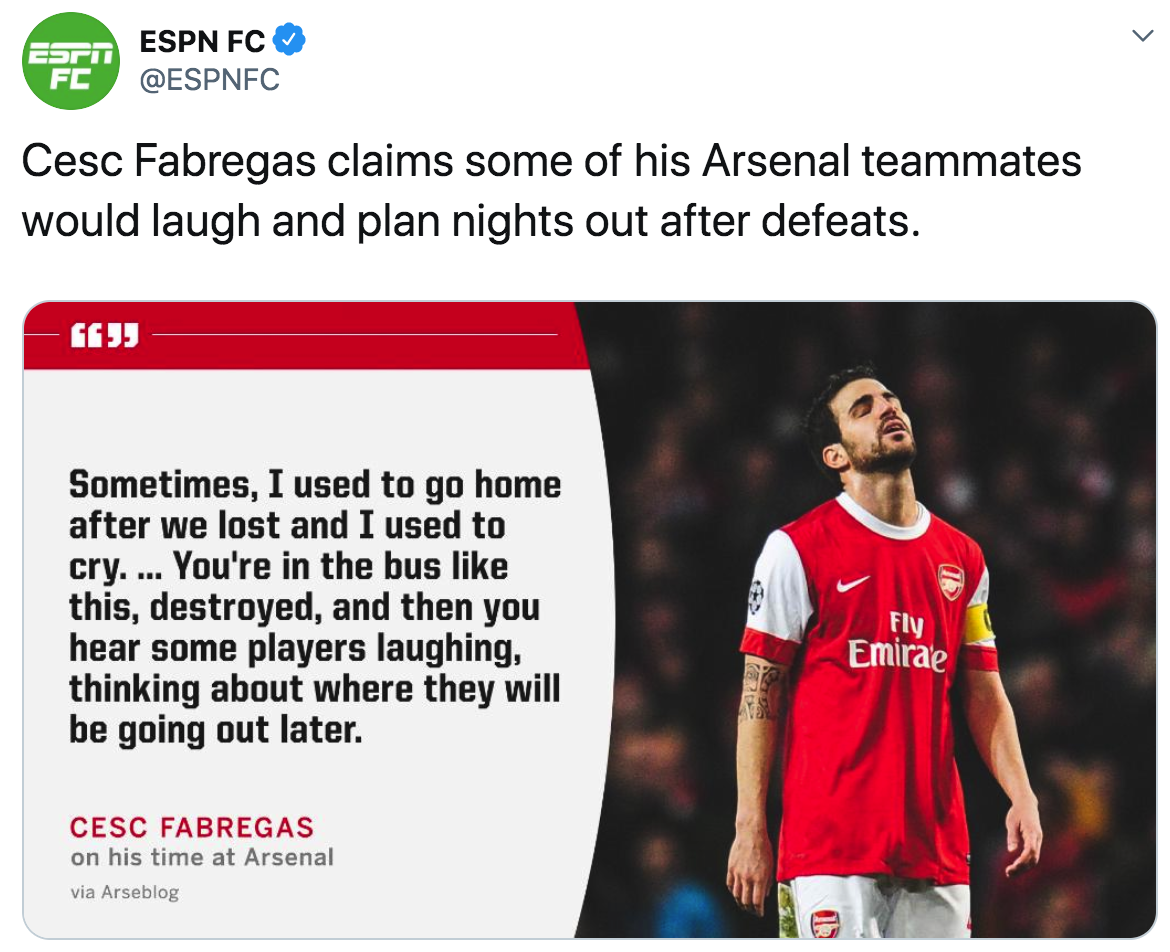Click the tweet text about Cesc Fabregas
The image size is (1170, 952).
pyautogui.click(x=550, y=190)
